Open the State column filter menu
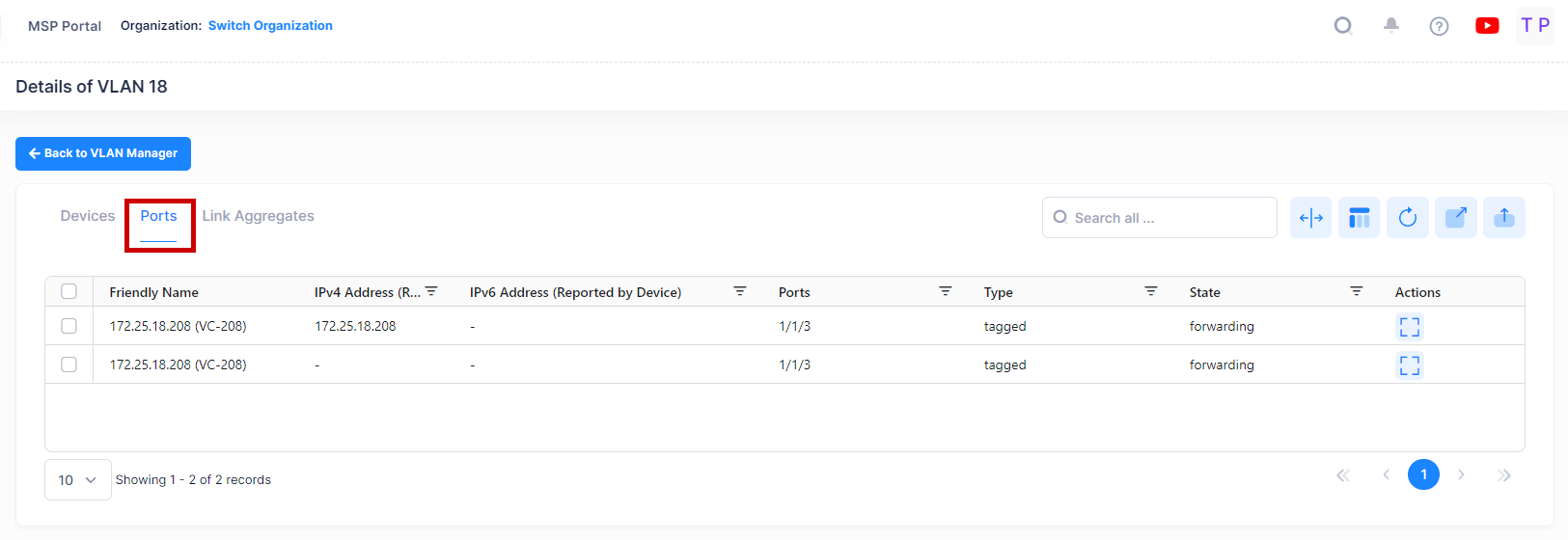1568x540 pixels. pos(1356,291)
